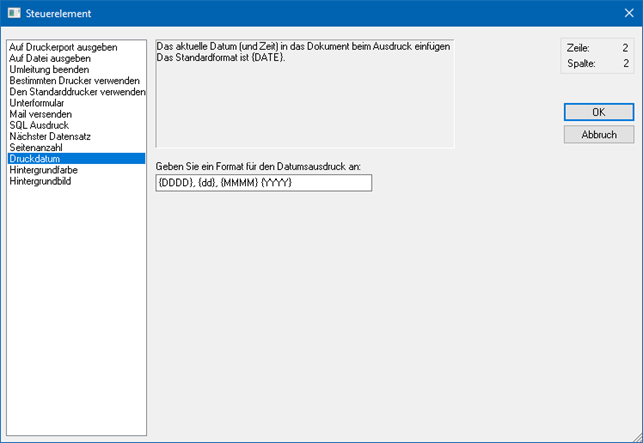Viewport: 643px width, 443px height.
Task: Select 'Nächster Datensatz' entry
Action: coord(51,136)
